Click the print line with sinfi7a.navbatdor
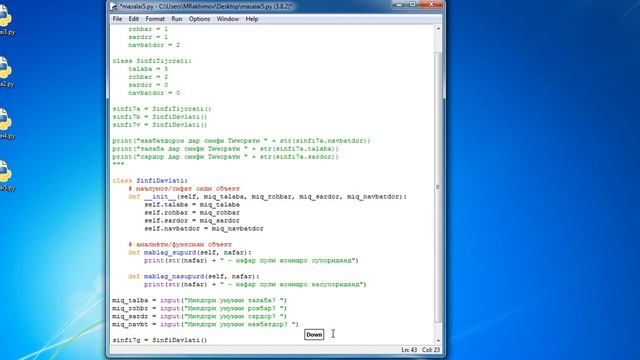 click(241, 141)
